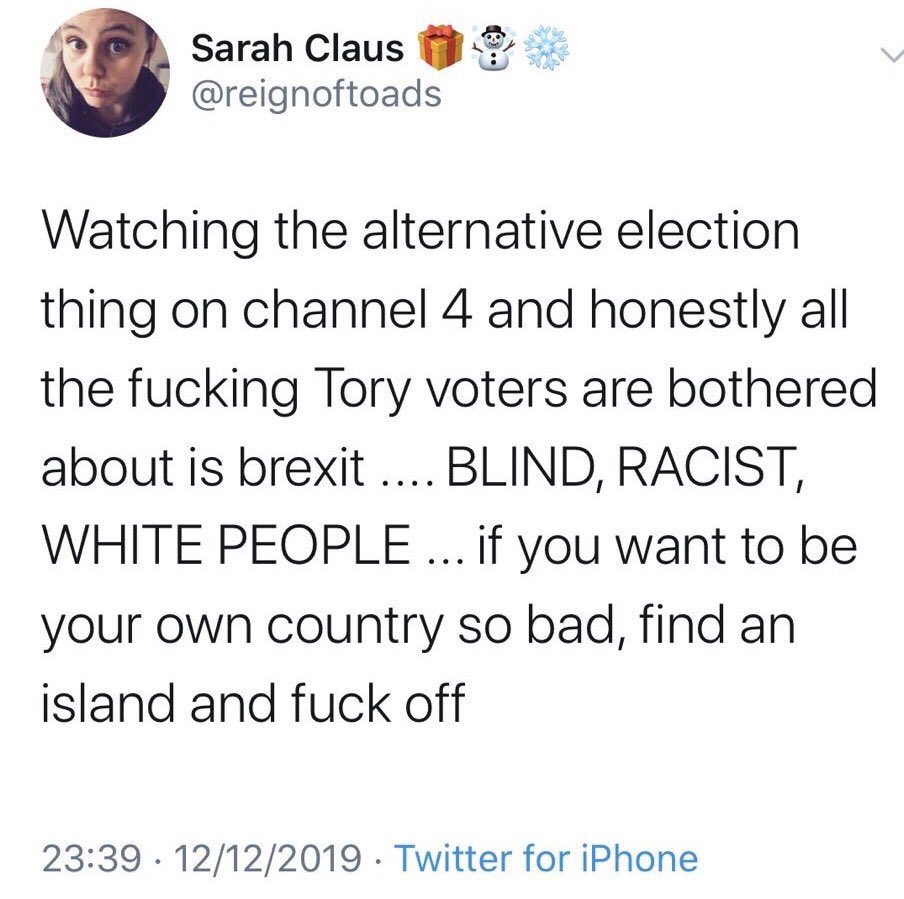
Task: Click the snowman emoji in the display name
Action: tap(494, 48)
